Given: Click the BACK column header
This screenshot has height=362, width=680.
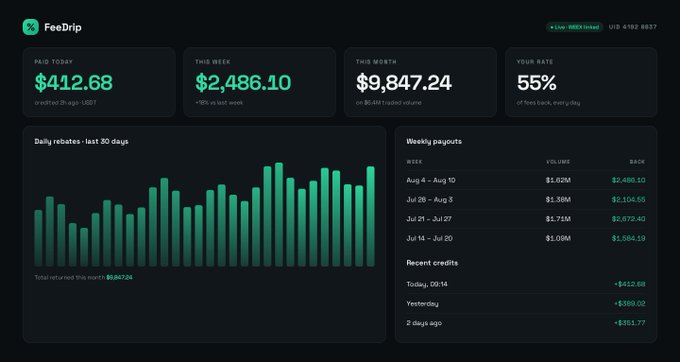Looking at the screenshot, I should (638, 162).
